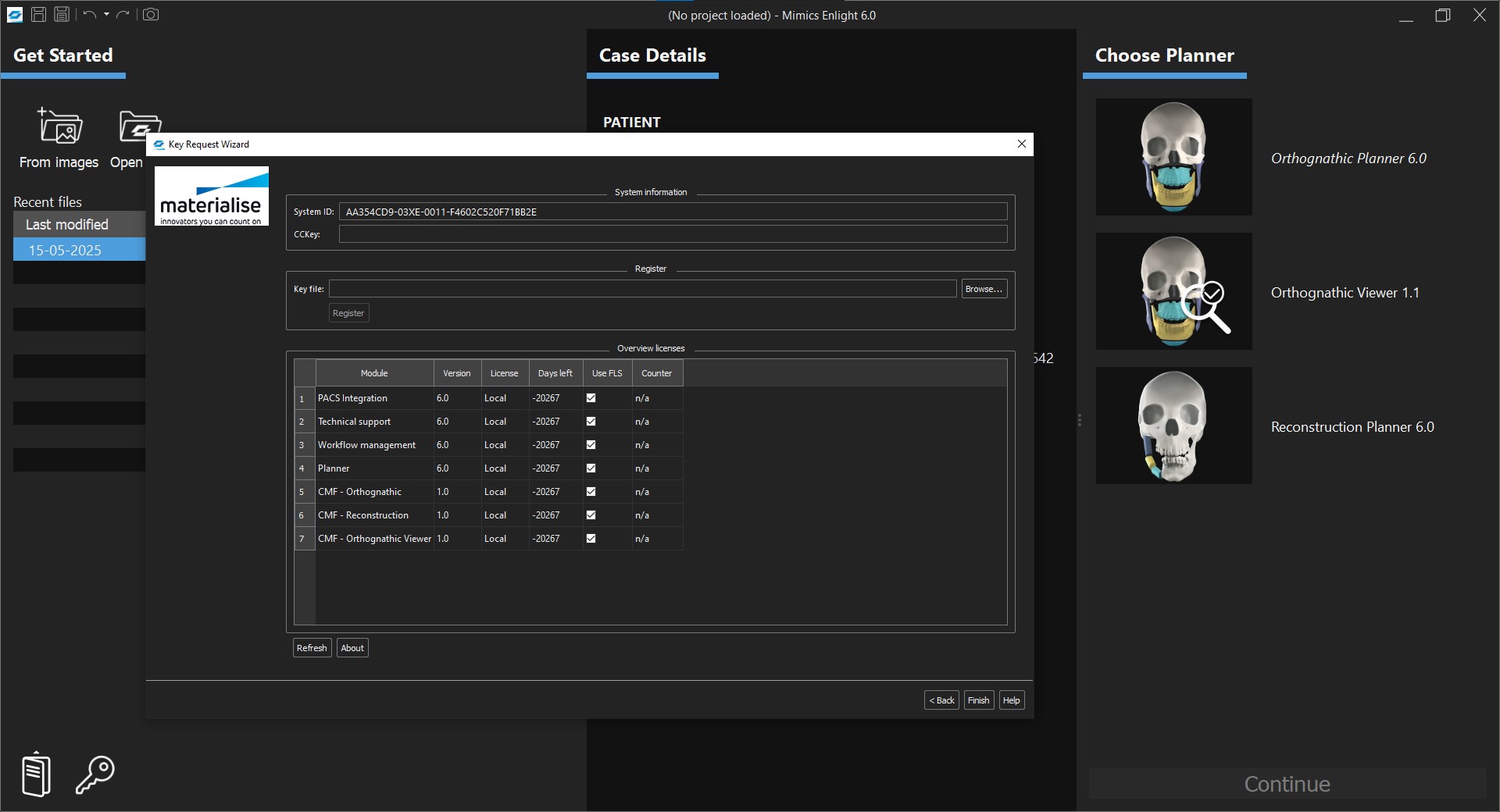This screenshot has height=812, width=1500.
Task: Toggle Use FLS for Planner module
Action: pyautogui.click(x=591, y=468)
